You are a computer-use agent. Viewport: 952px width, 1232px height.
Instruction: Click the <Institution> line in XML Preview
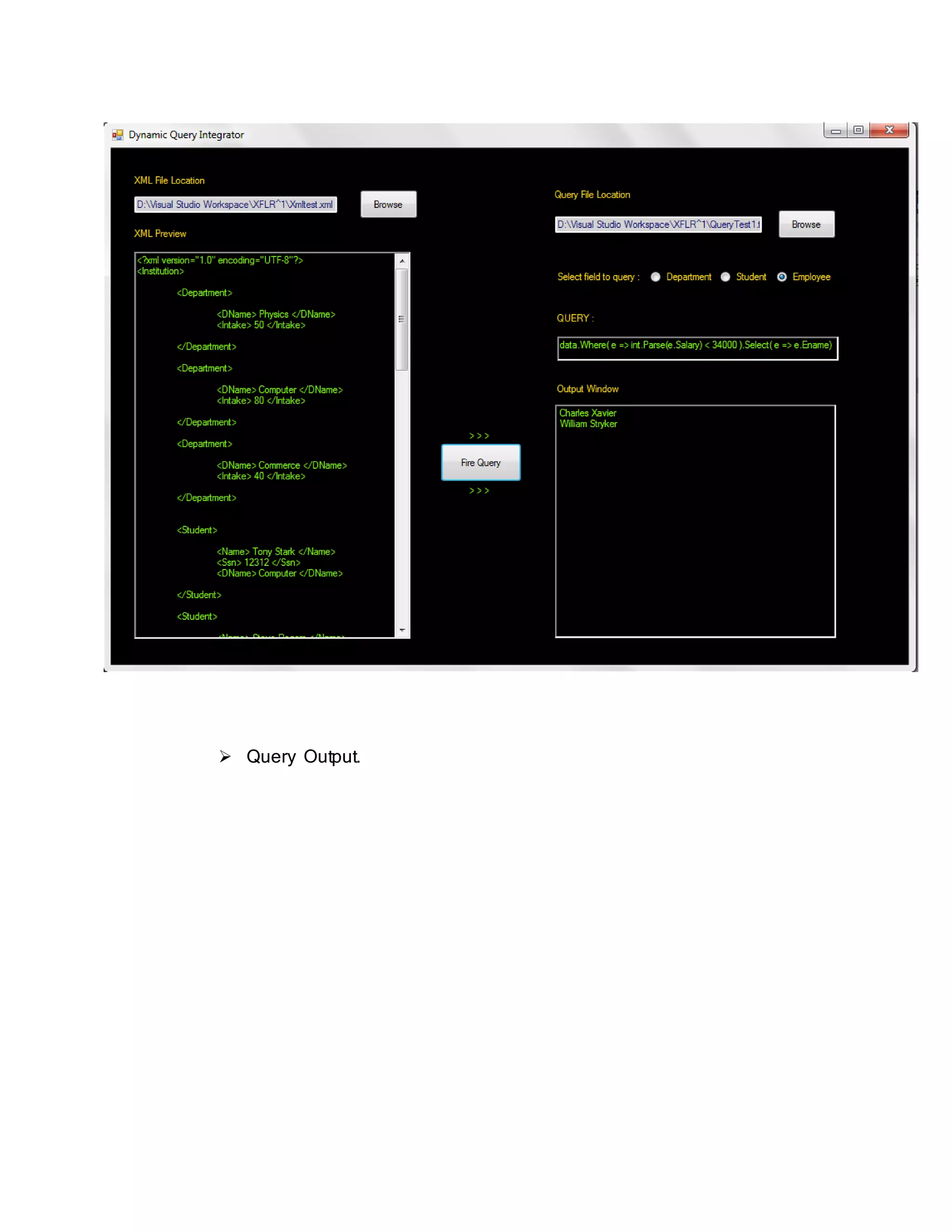pyautogui.click(x=161, y=272)
